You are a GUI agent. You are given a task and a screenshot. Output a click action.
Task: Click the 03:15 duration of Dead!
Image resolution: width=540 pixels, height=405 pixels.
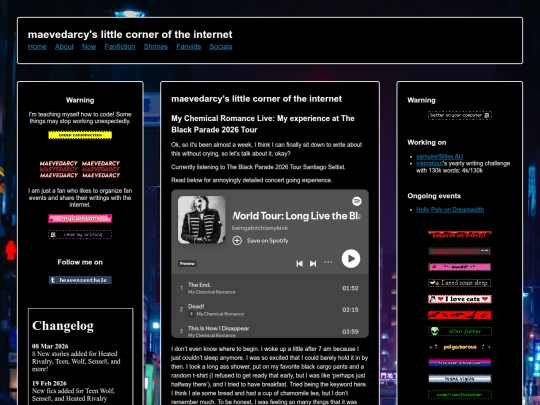[x=350, y=310]
